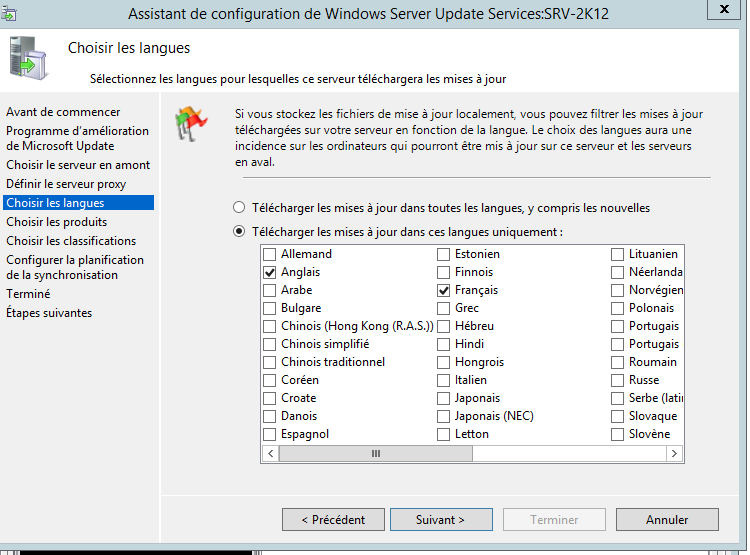Open the Étapes suivantes step
Viewport: 750px width, 555px height.
pos(49,313)
